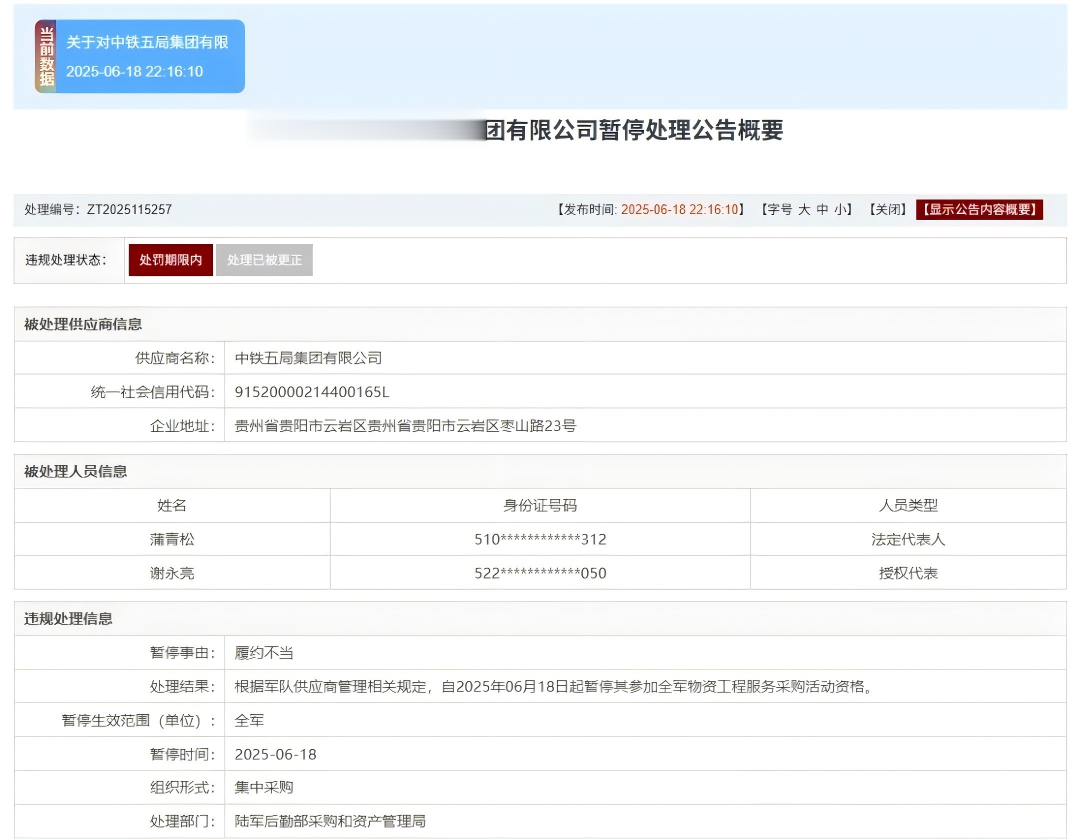
Task: Click the publish time 2025-06-18 22:16:10 in header bar
Action: point(680,209)
